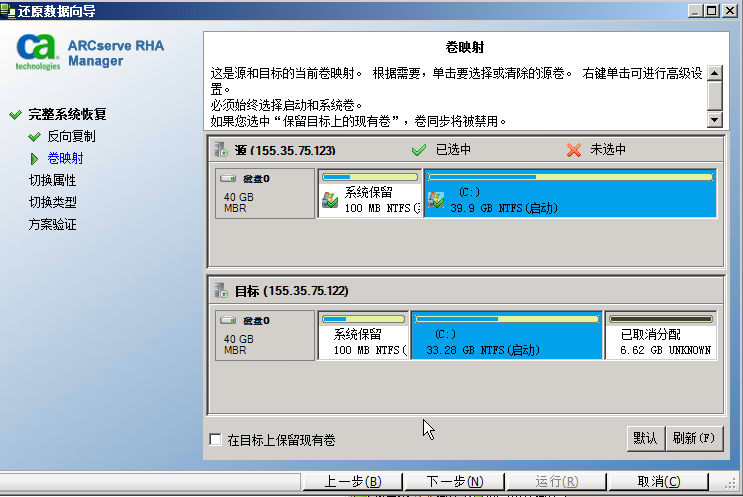Click 下一步(N) to continue
Screen dimensions: 743x497
click(x=455, y=482)
